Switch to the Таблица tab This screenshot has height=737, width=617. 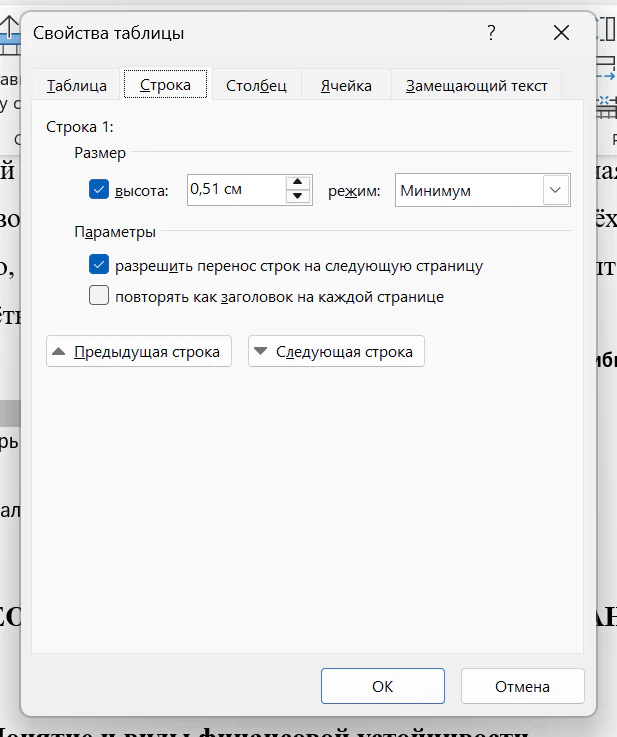coord(77,86)
